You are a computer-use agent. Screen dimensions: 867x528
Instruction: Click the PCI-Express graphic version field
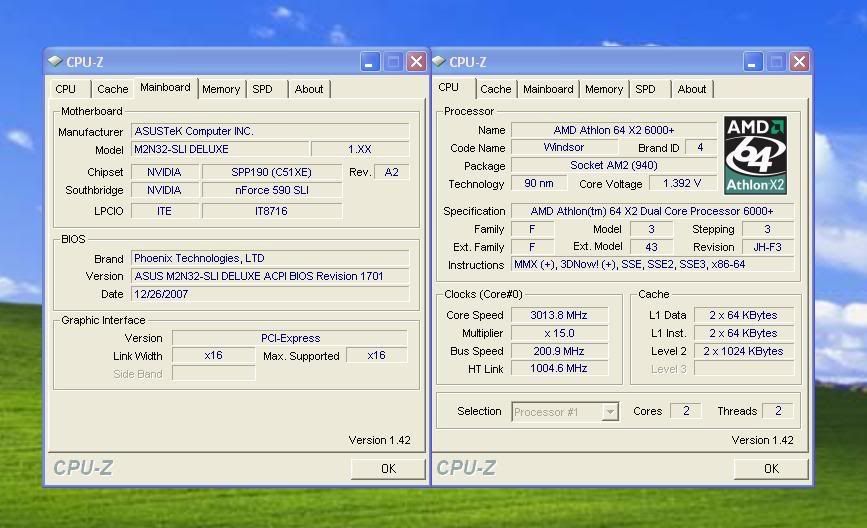[x=290, y=338]
